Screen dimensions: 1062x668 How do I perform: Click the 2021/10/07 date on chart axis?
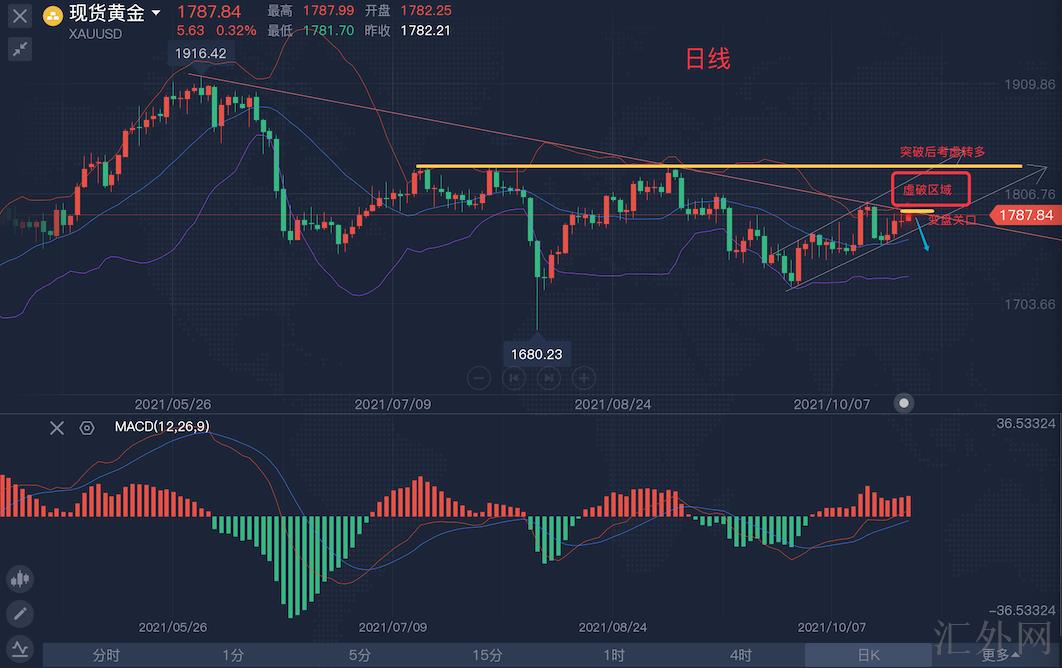pyautogui.click(x=832, y=404)
